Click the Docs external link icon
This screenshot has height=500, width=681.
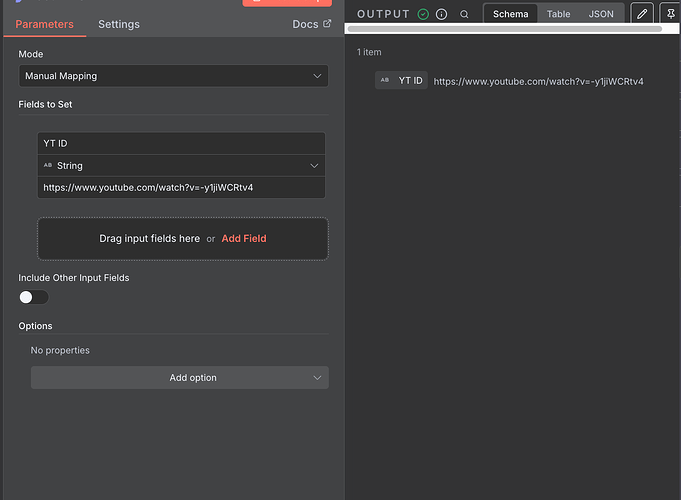(x=326, y=23)
